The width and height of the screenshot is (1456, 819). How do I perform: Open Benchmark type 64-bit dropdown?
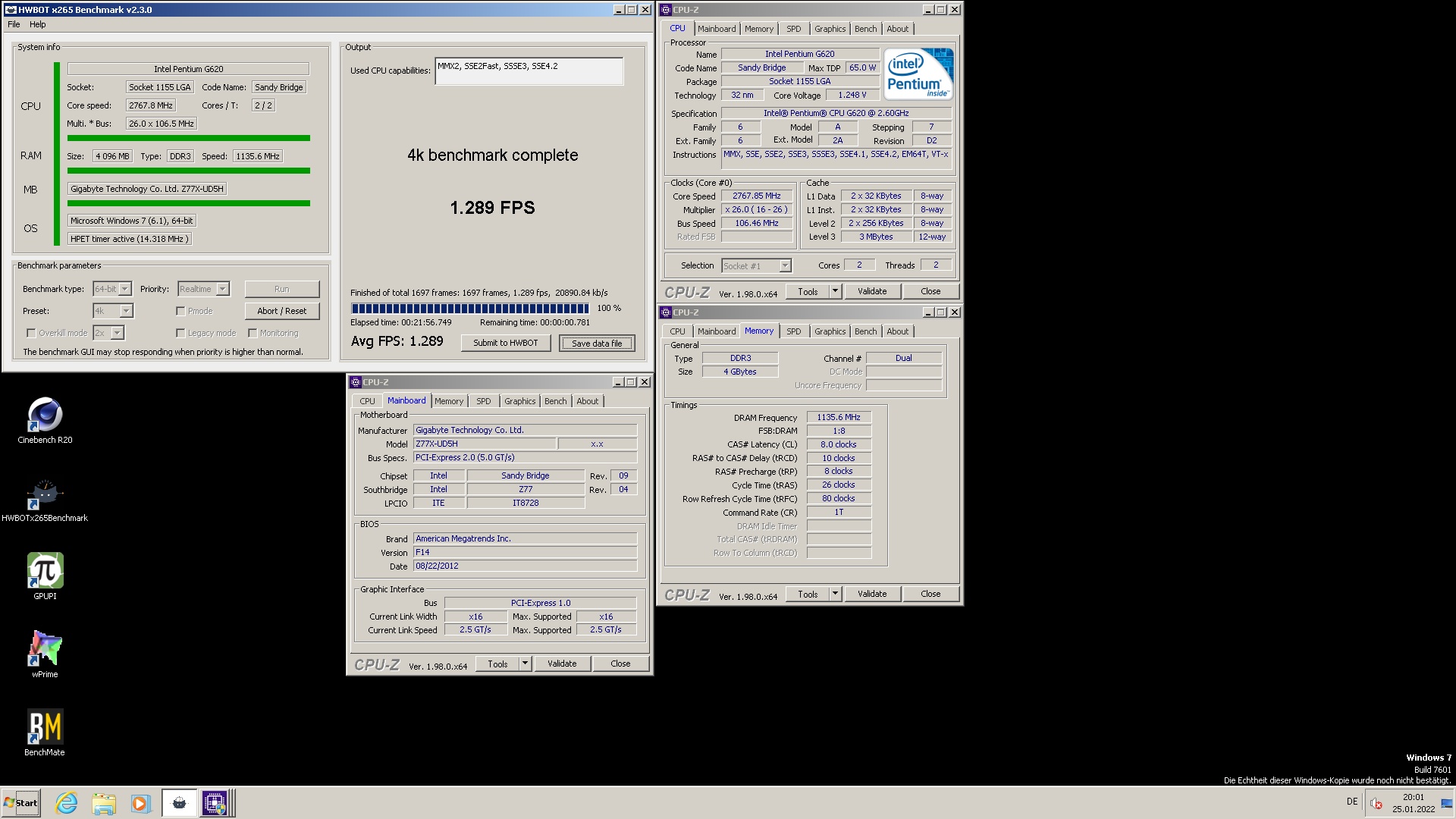pos(125,289)
